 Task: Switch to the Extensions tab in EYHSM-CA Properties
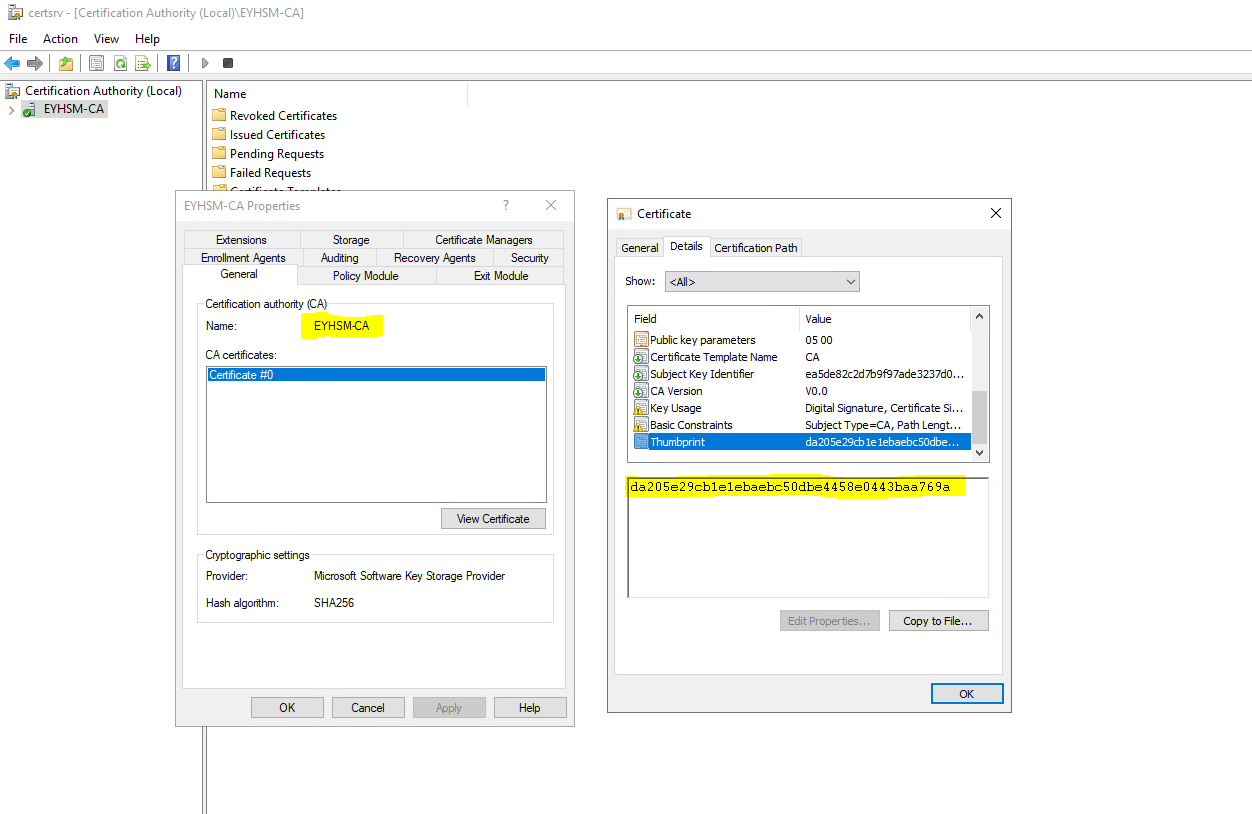point(241,240)
